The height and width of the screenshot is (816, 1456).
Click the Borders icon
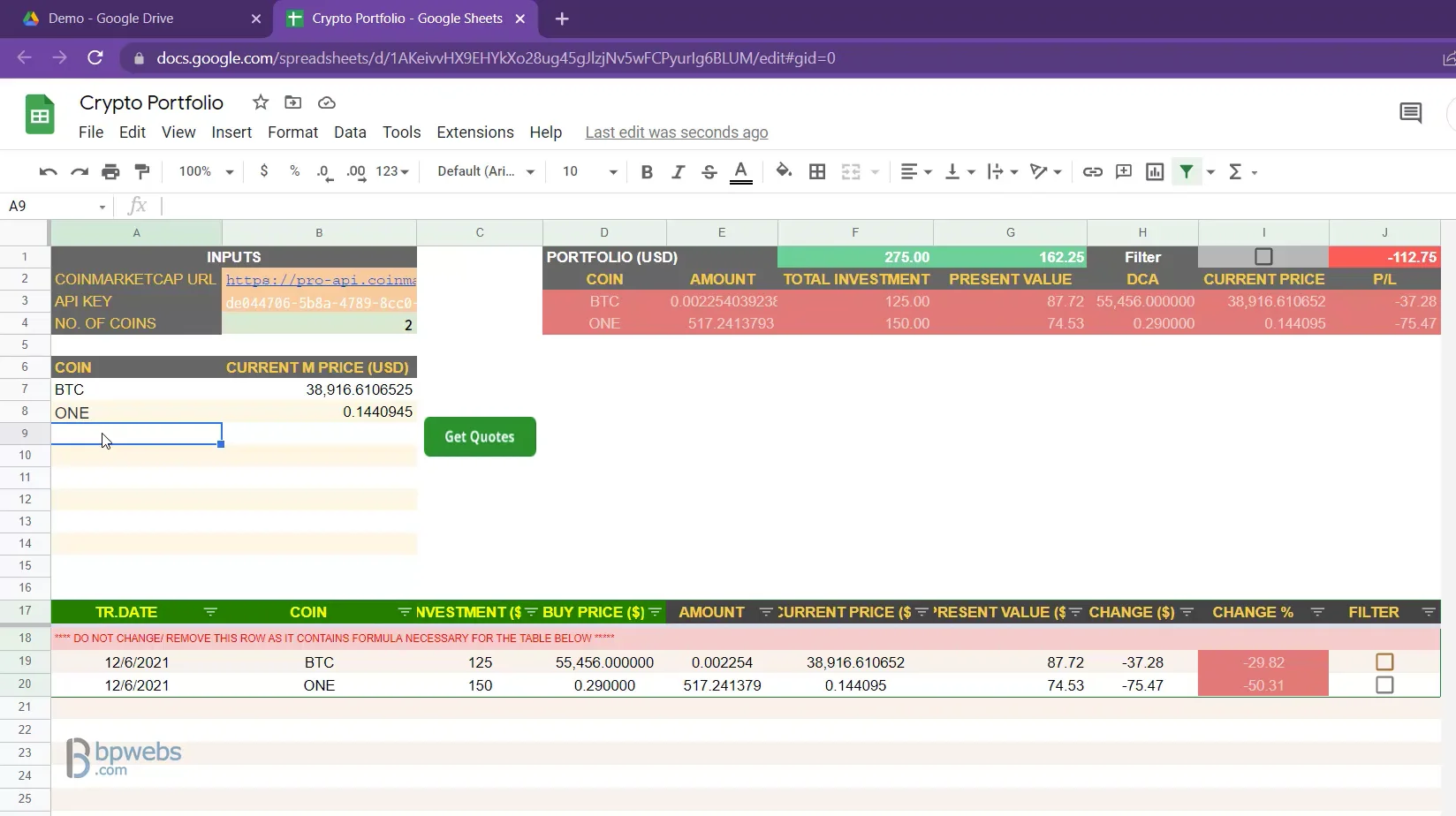click(x=817, y=171)
